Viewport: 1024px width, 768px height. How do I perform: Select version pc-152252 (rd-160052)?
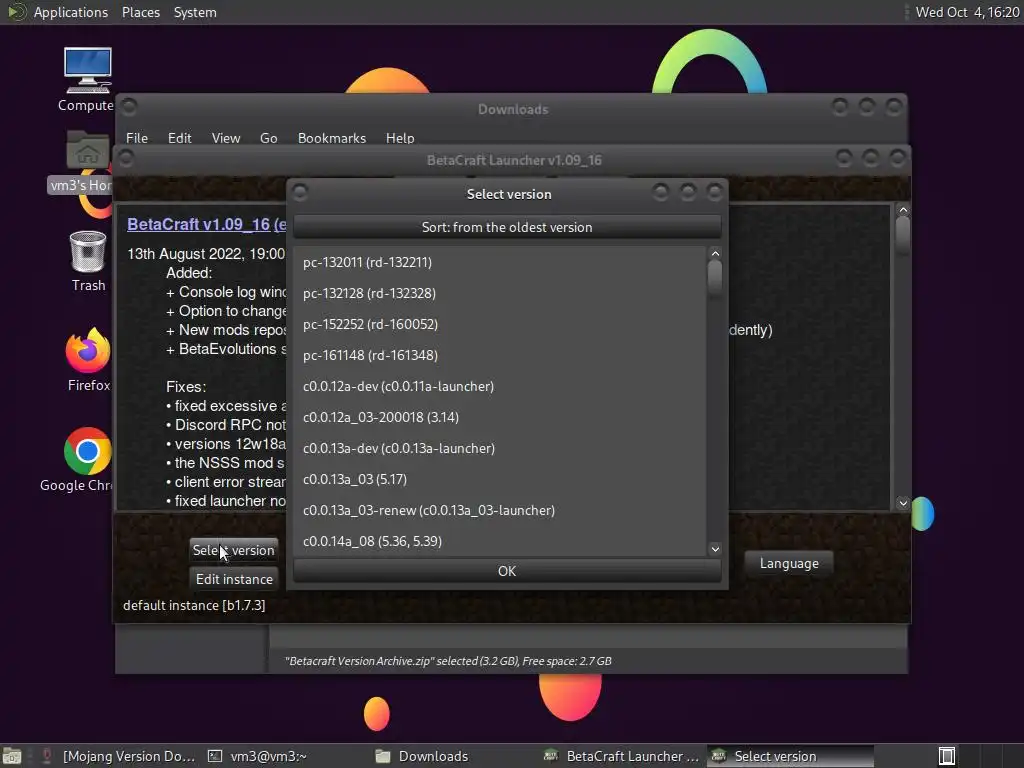[x=500, y=324]
